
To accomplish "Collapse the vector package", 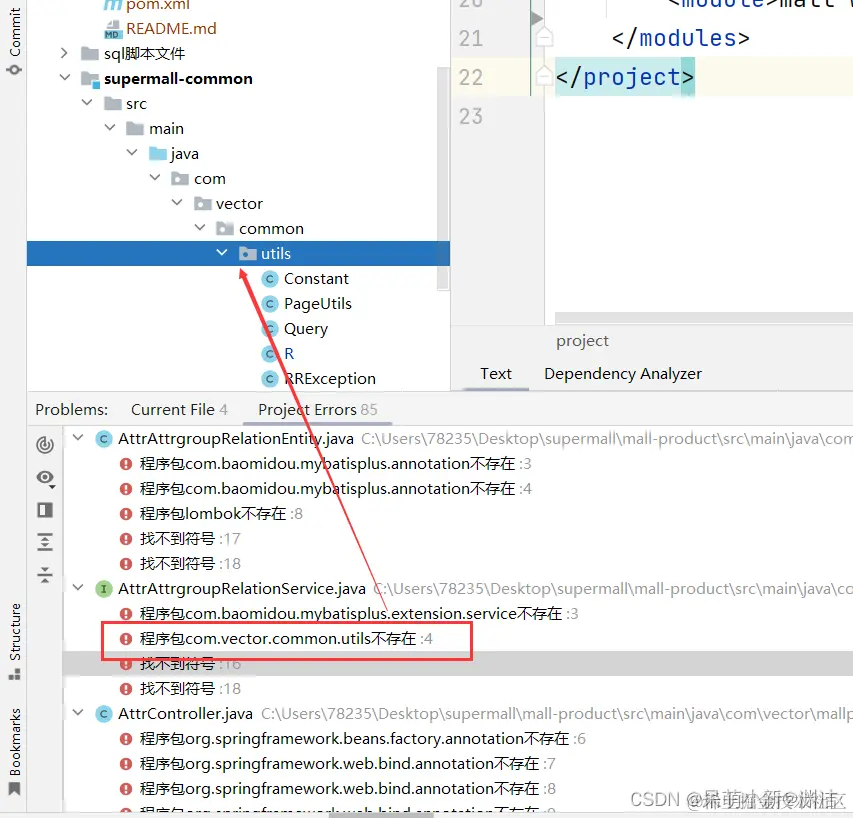I will [x=177, y=203].
